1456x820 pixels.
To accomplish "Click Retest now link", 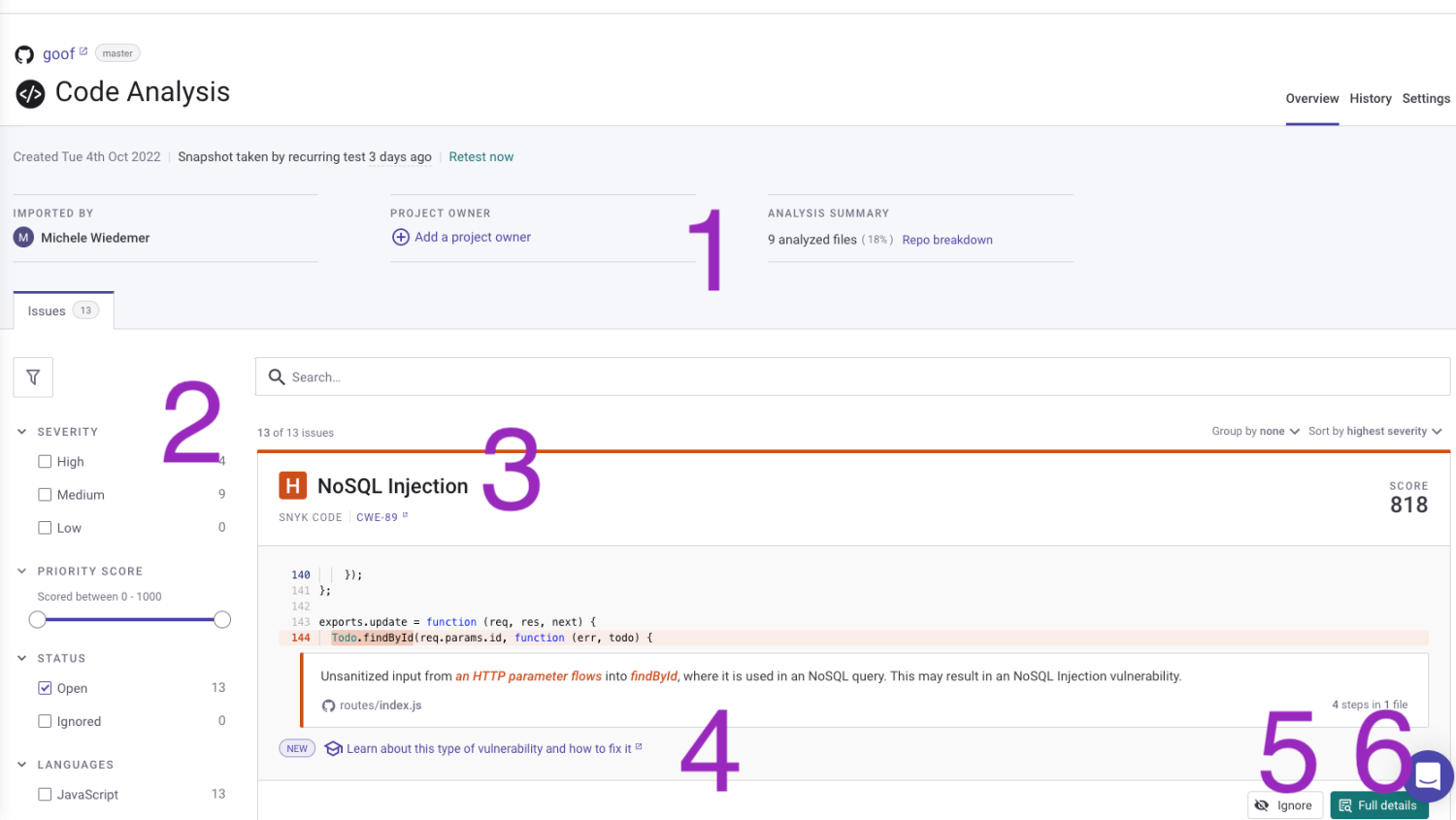I will click(481, 157).
